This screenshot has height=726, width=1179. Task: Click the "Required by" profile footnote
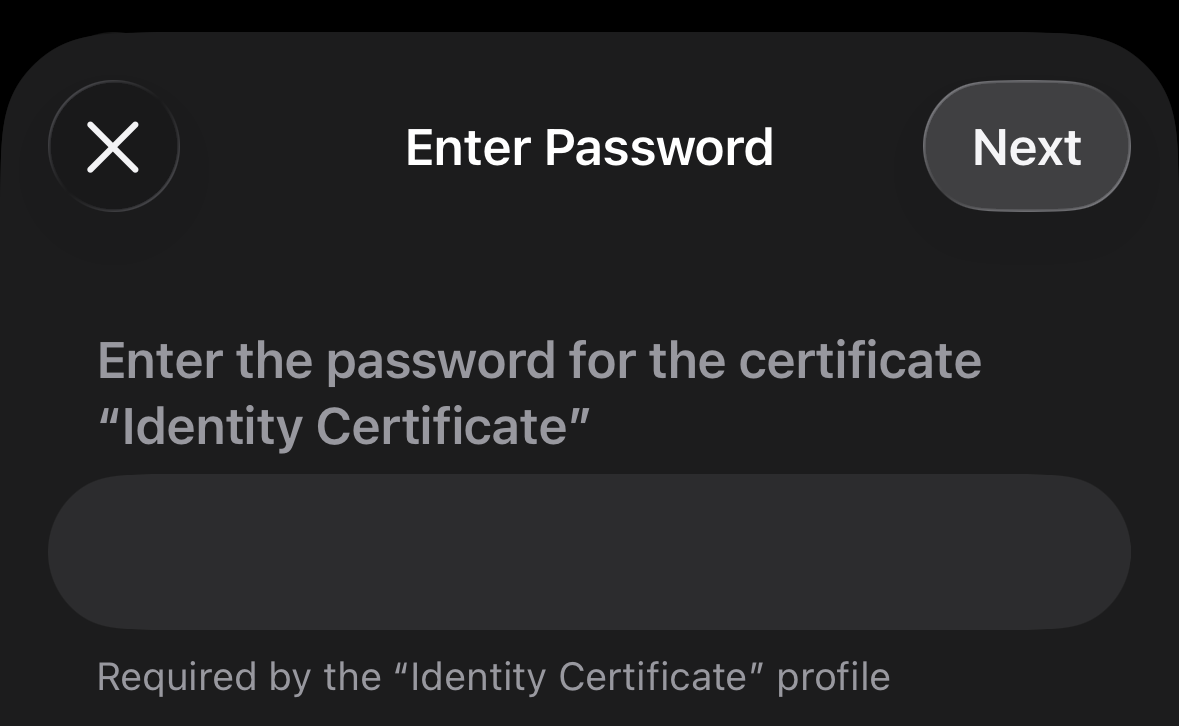[x=493, y=677]
